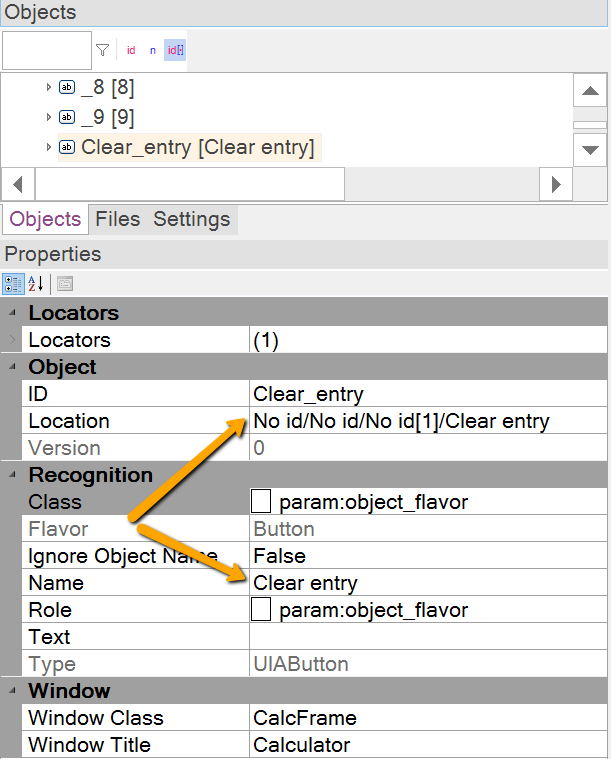Tick the Role param:object_flavor checkbox
This screenshot has height=759, width=611.
tap(261, 610)
